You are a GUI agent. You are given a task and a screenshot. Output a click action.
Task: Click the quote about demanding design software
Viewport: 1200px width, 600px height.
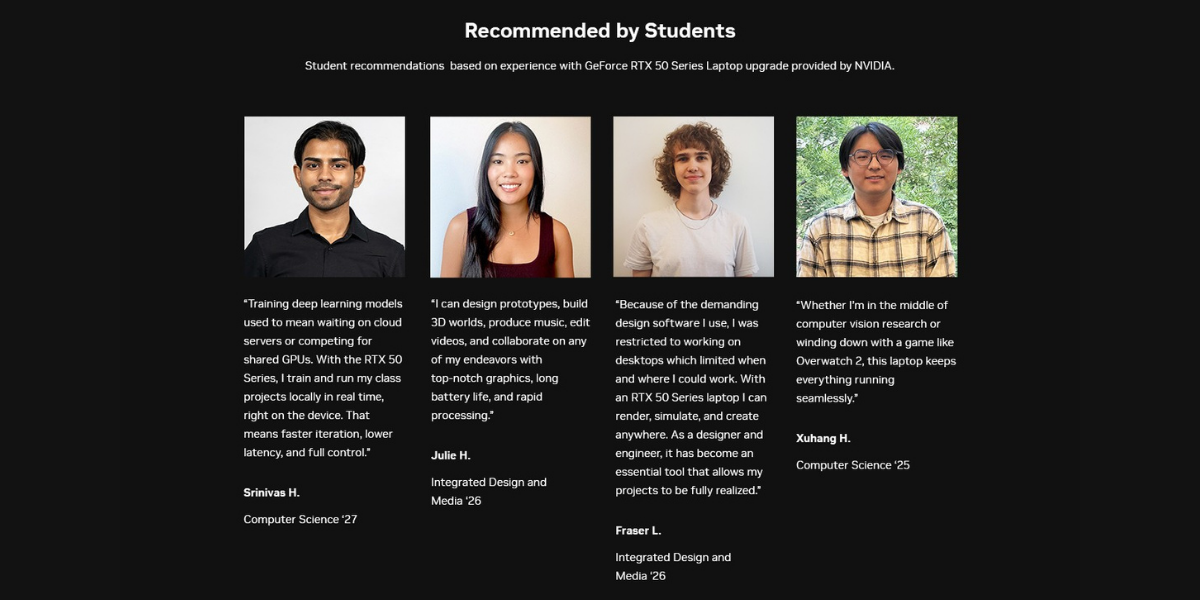(690, 397)
